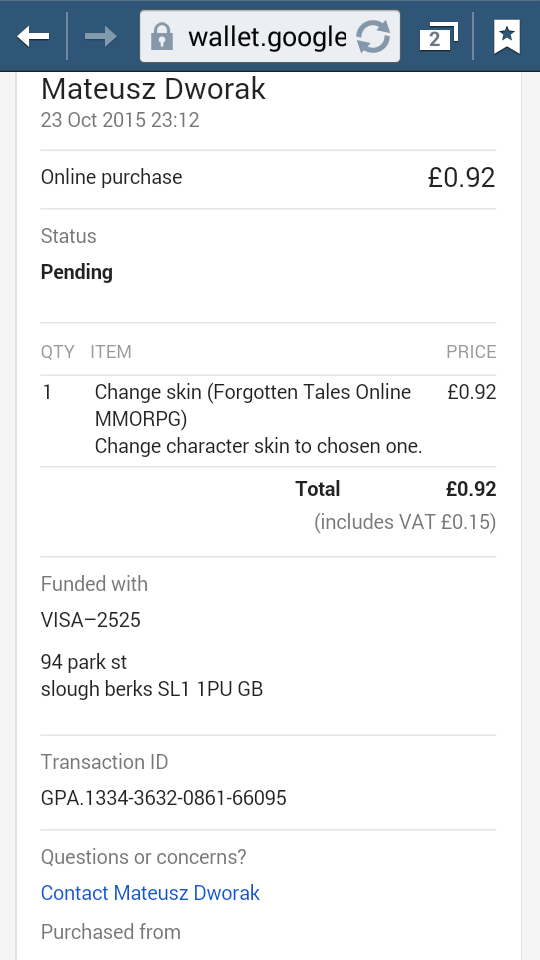Screen dimensions: 540x960
Task: Open the tabs switcher showing 2
Action: [x=438, y=37]
